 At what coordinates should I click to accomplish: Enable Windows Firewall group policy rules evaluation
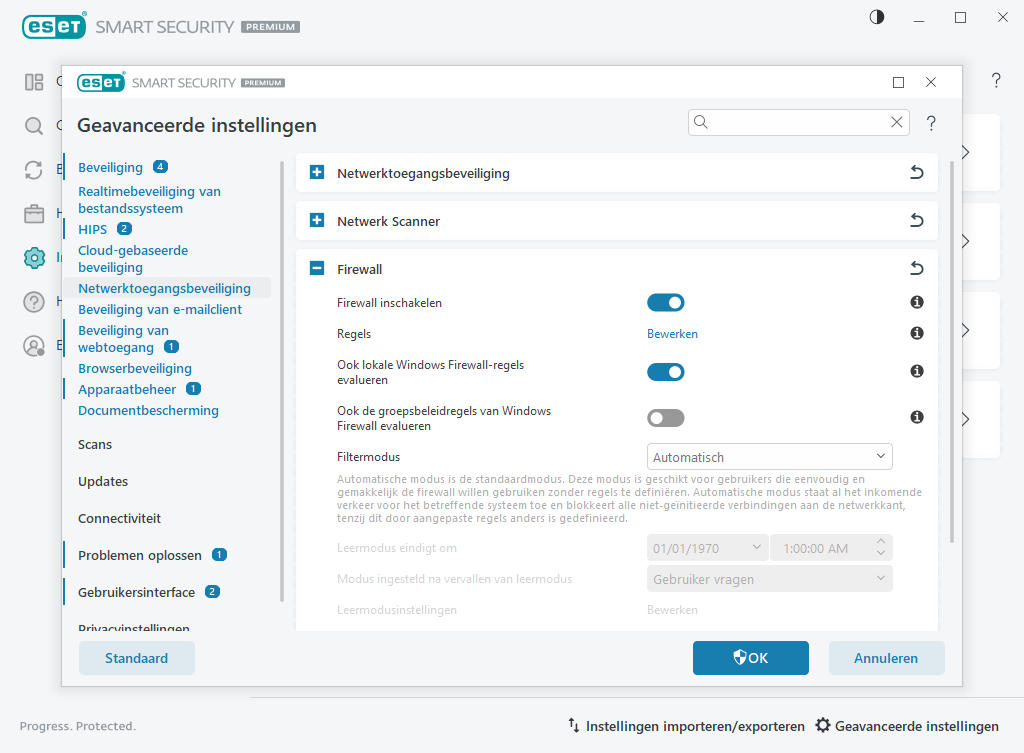(665, 417)
